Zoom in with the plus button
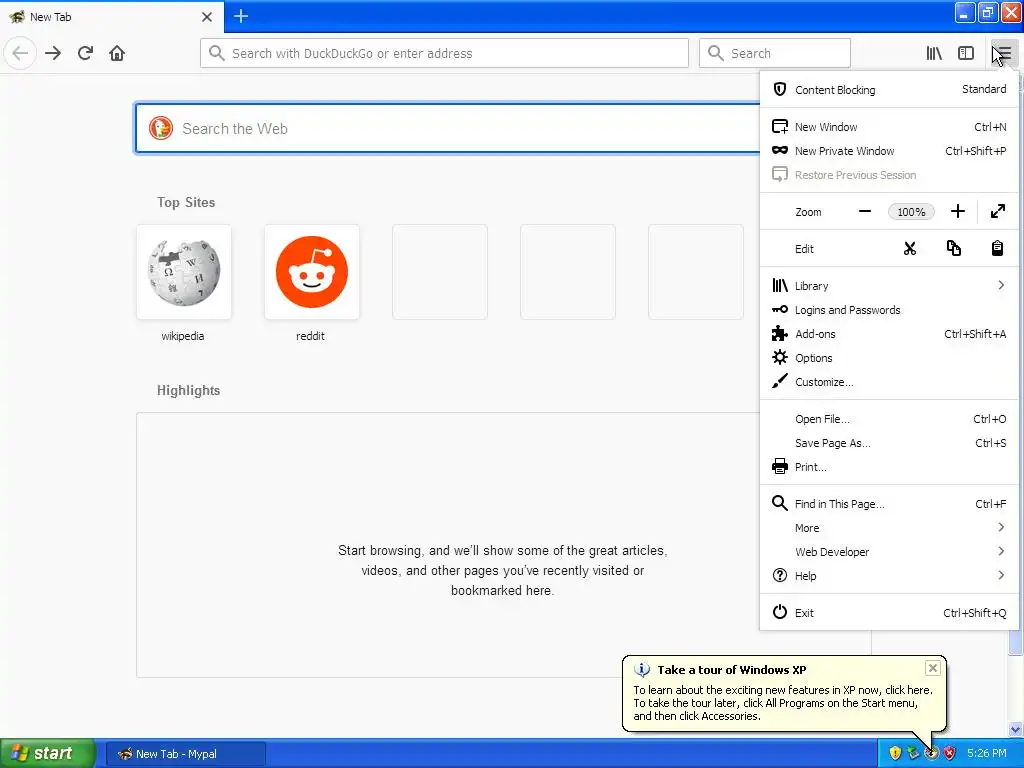1024x768 pixels. click(957, 212)
